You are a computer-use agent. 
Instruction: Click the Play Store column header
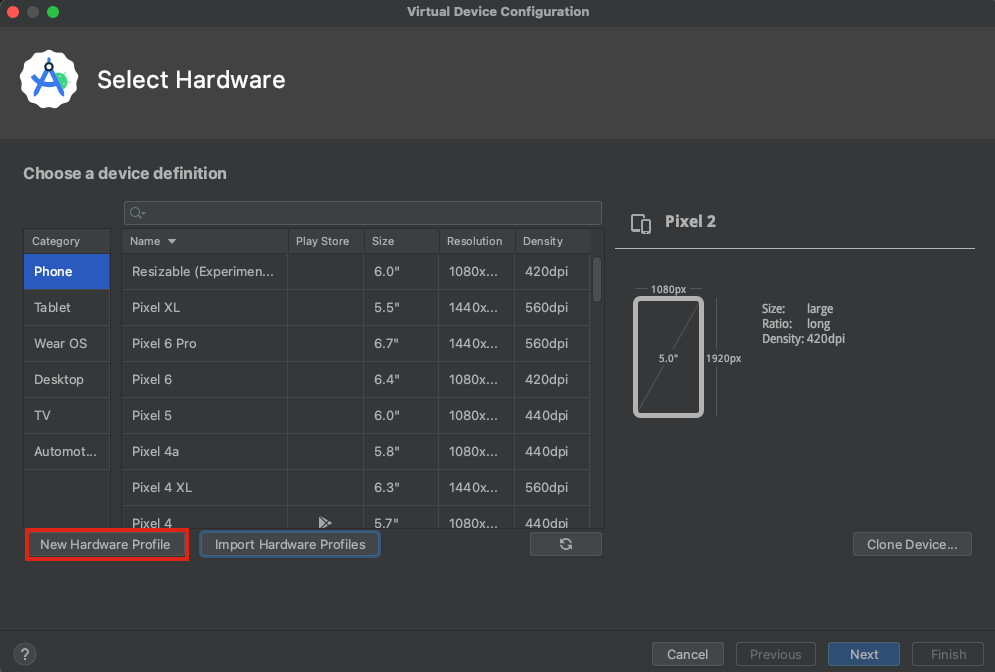(x=326, y=241)
